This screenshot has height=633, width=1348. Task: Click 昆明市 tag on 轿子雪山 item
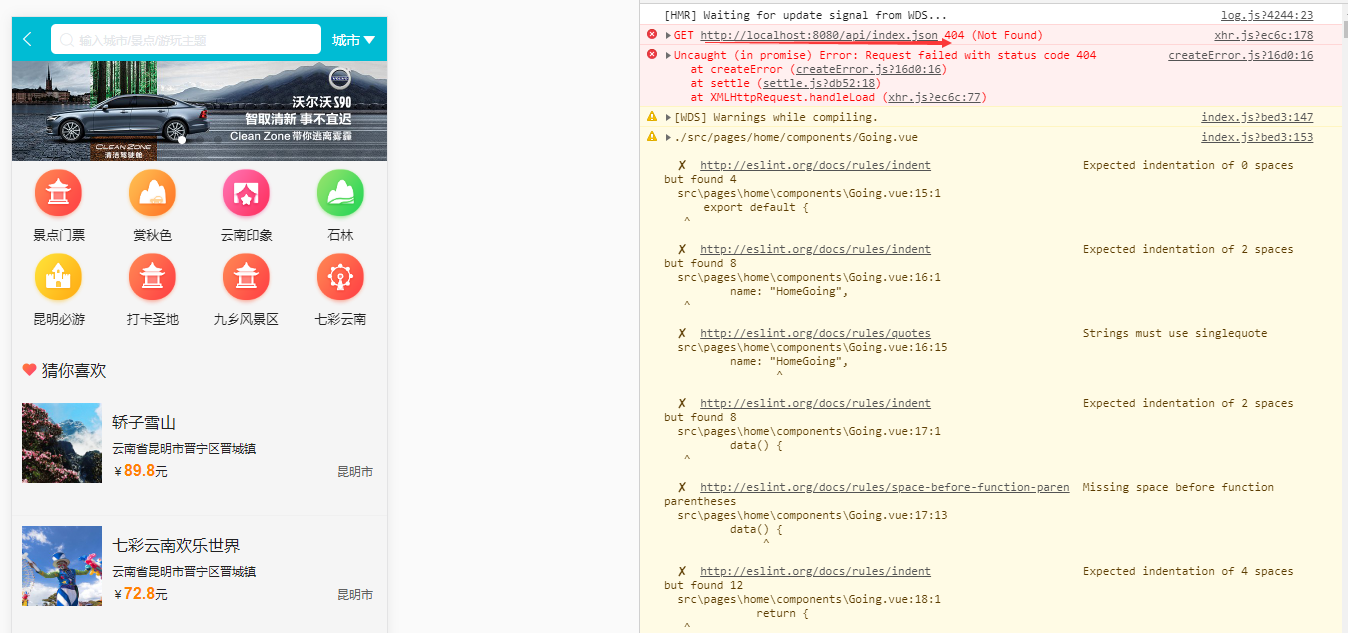[355, 471]
